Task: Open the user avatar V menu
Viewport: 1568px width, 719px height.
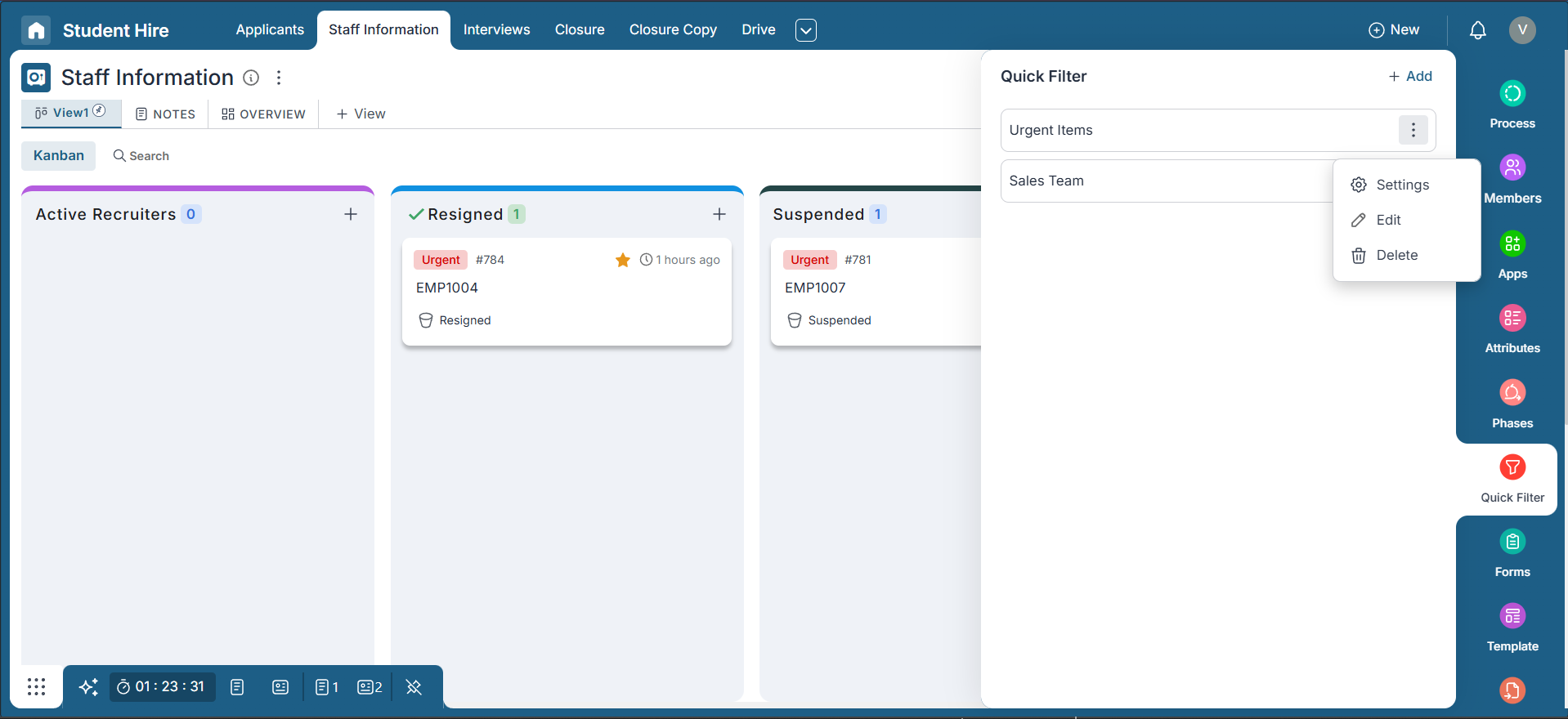Action: point(1521,30)
